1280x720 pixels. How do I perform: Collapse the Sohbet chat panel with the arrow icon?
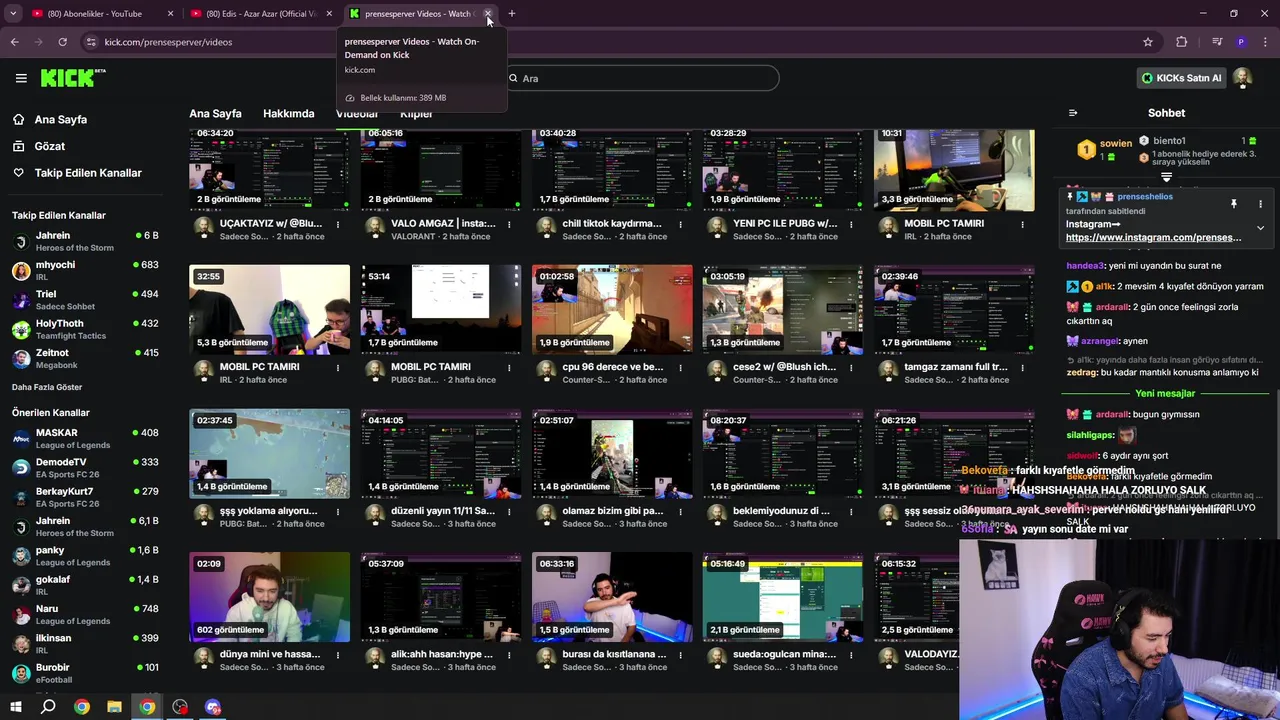[1073, 113]
